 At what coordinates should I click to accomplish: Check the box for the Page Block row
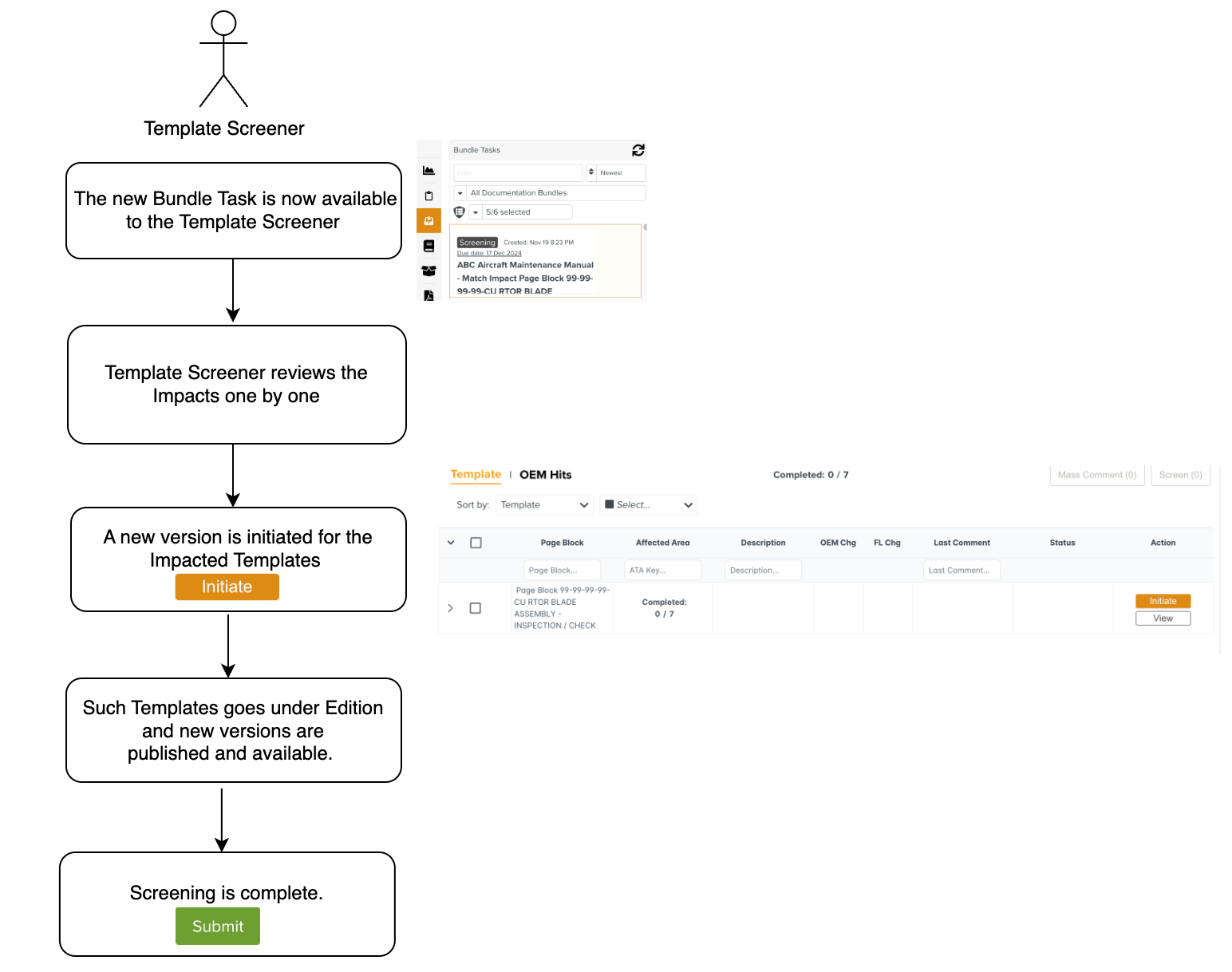(x=476, y=608)
